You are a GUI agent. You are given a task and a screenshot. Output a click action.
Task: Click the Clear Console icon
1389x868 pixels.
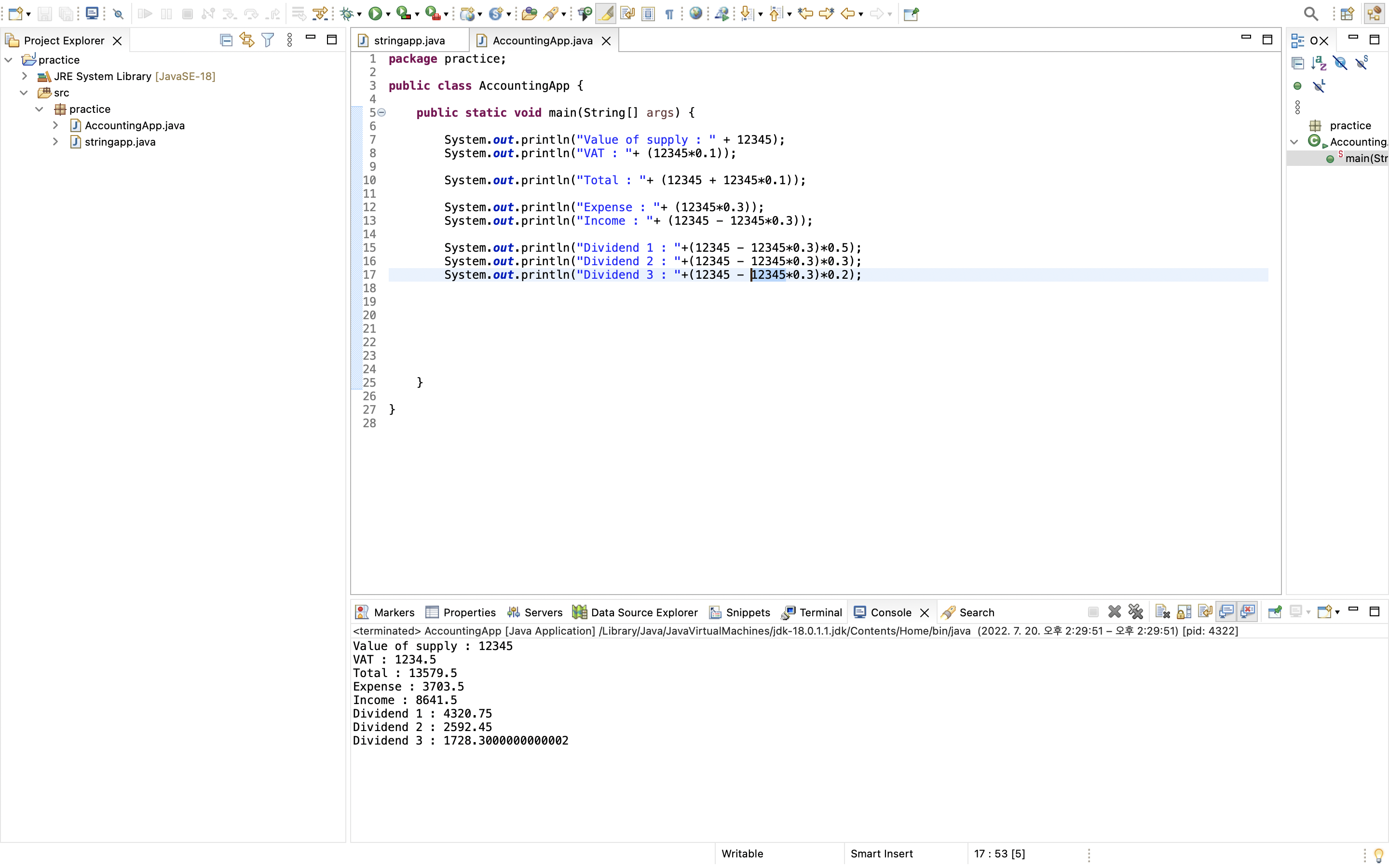1162,612
